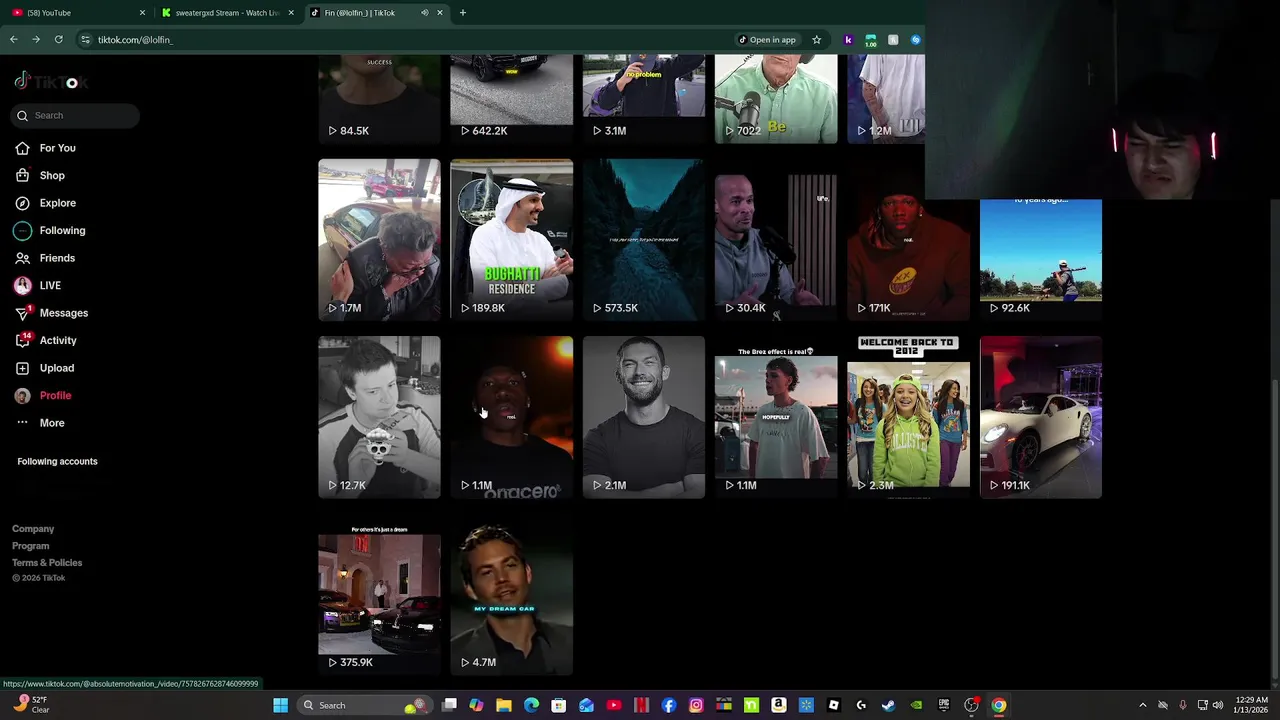Open the video with 573.5K views
Screen dimensions: 1280x720
tap(644, 240)
